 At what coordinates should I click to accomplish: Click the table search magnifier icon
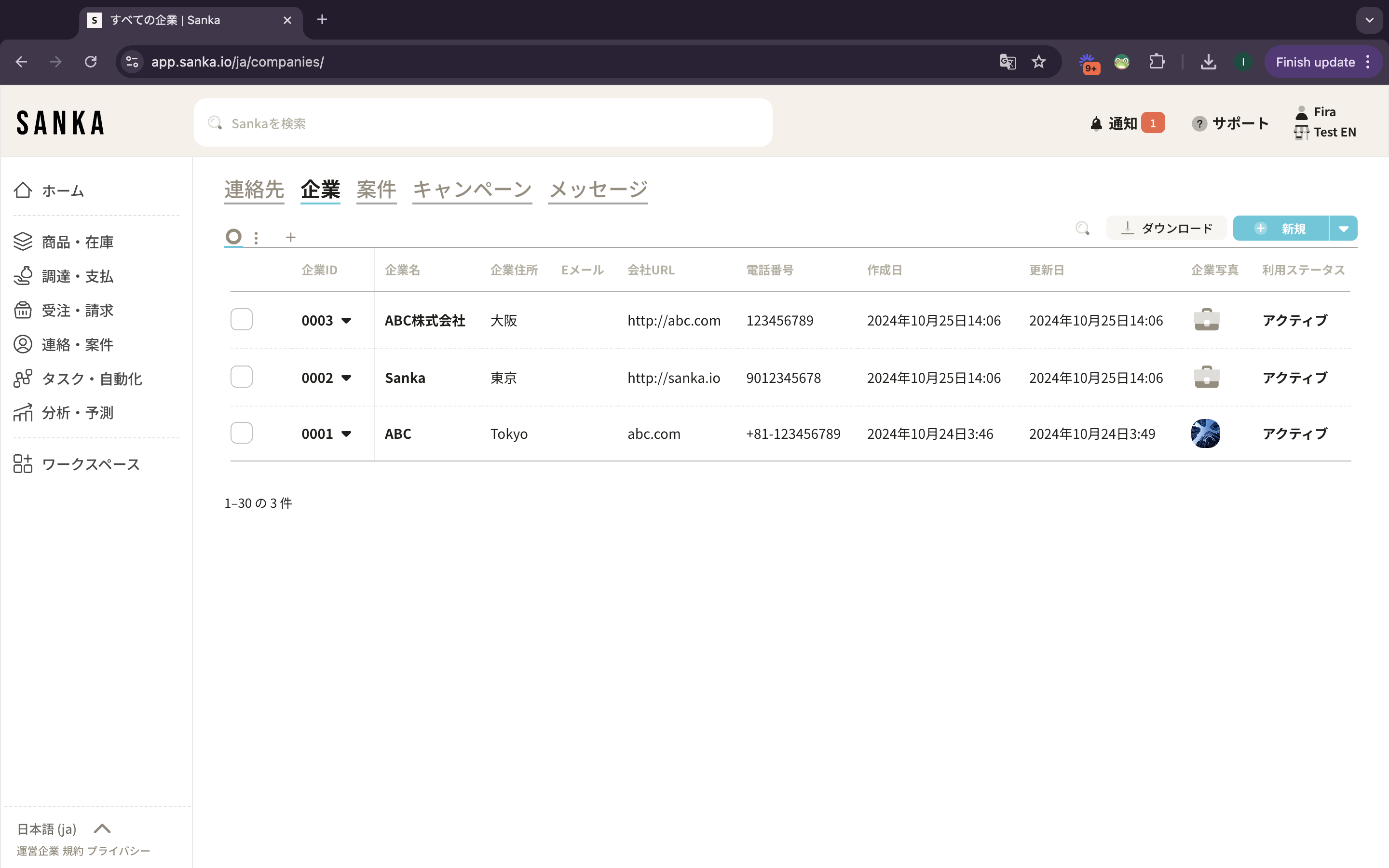tap(1082, 229)
